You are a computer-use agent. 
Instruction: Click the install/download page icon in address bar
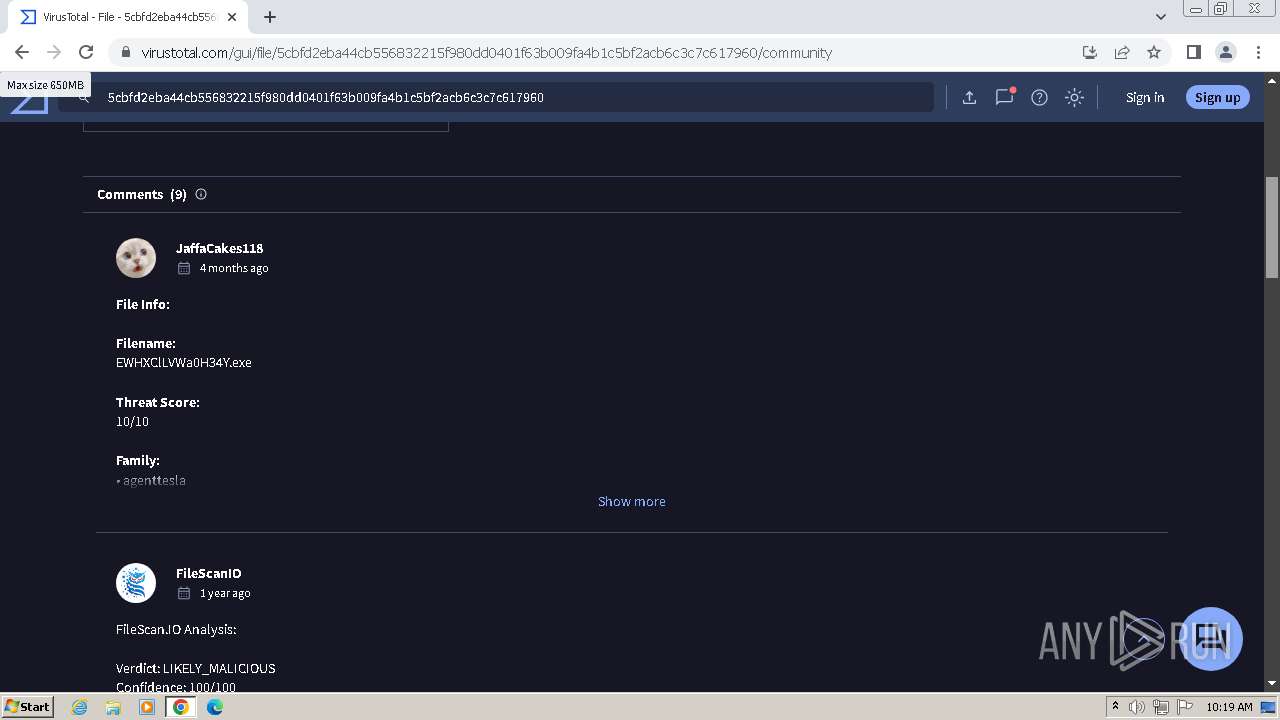point(1090,52)
